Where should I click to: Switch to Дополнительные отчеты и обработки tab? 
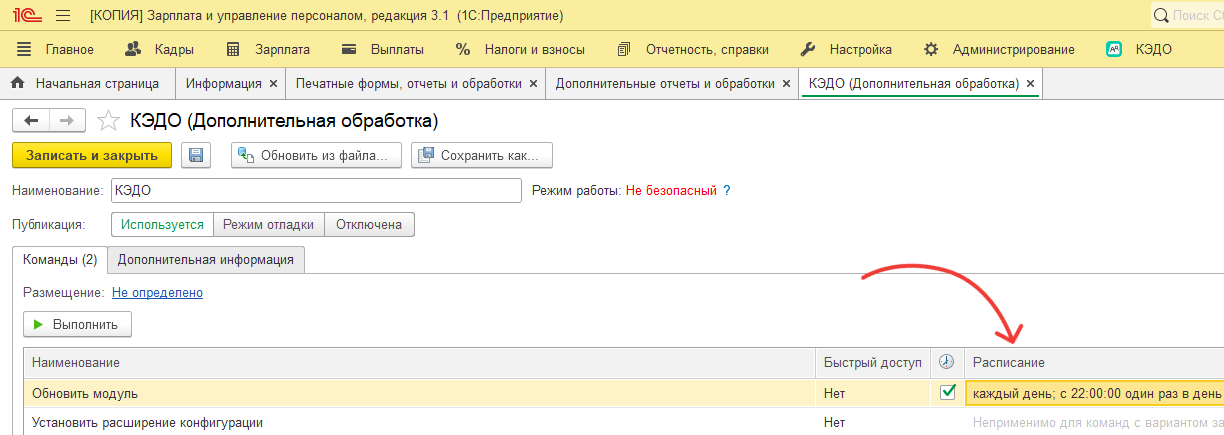665,84
